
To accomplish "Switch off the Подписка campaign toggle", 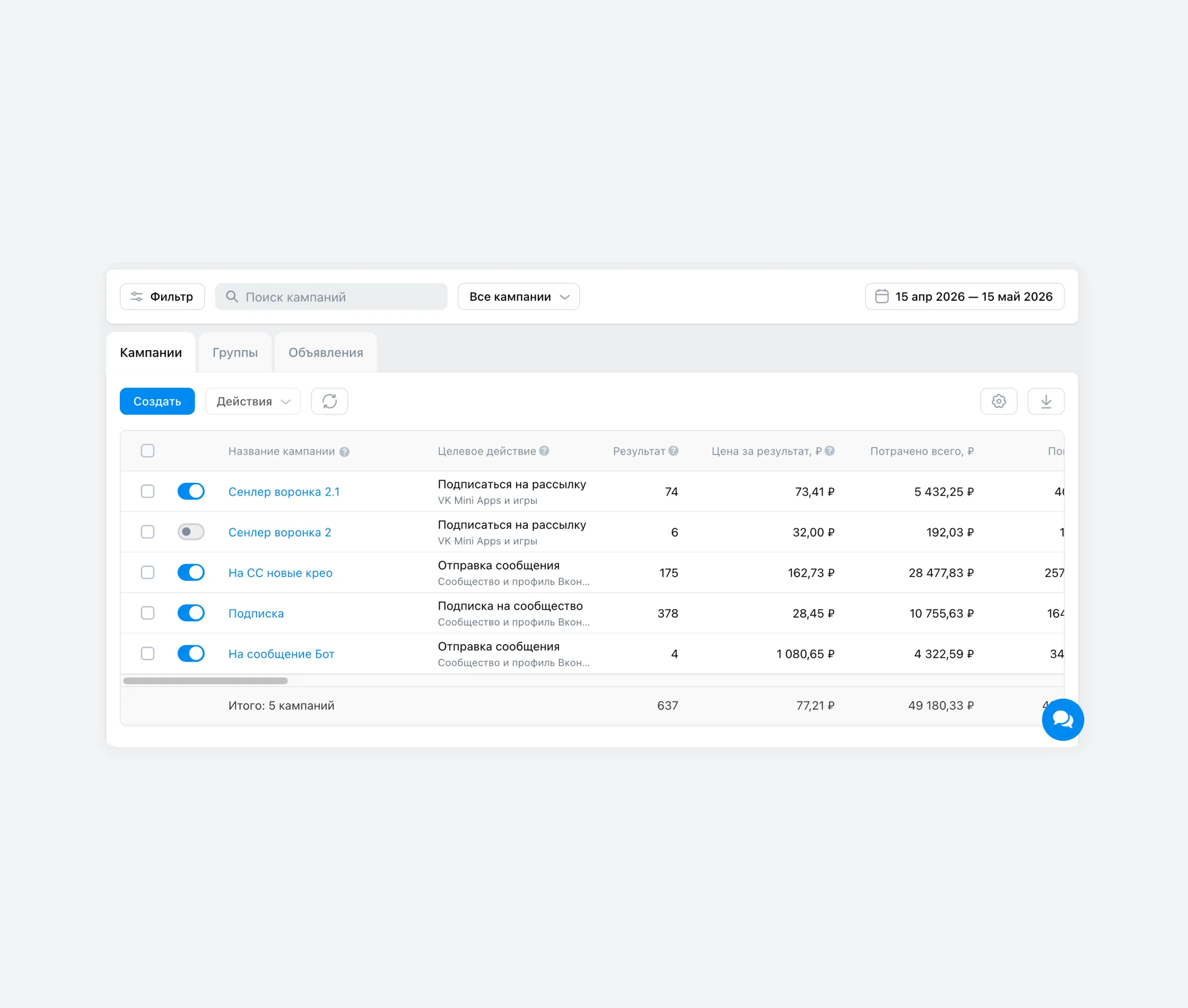I will click(191, 613).
